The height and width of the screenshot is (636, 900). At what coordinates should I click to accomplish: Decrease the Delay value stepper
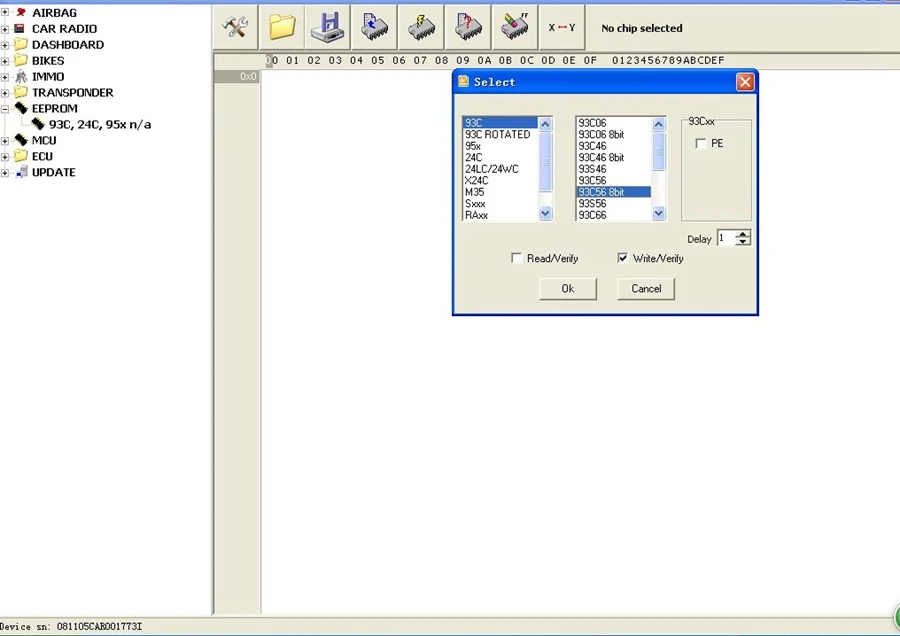[743, 242]
